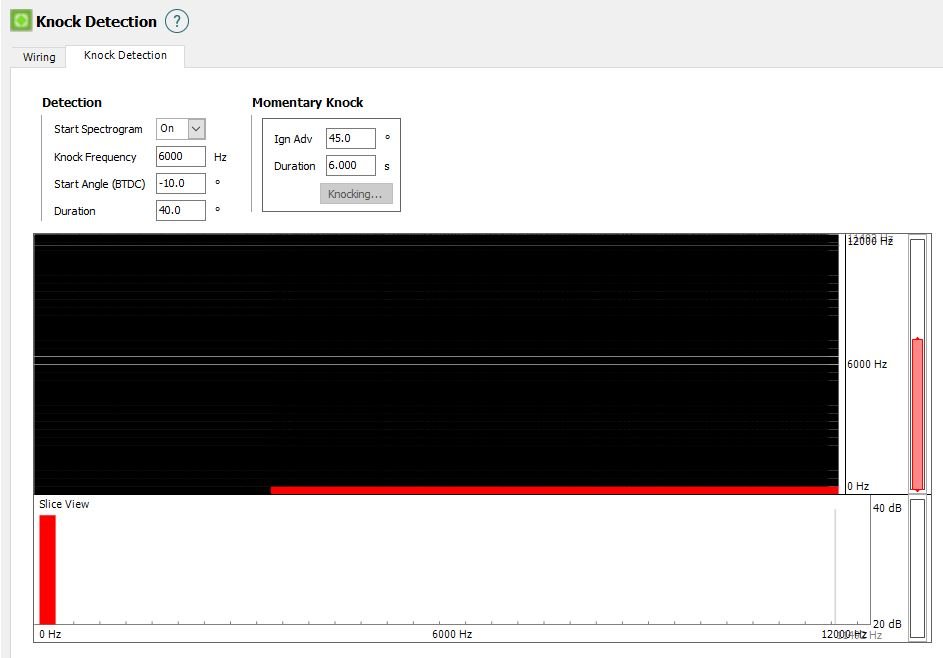Click the Momentary Knock Duration field 6.000
Viewport: 943px width, 658px height.
point(351,165)
